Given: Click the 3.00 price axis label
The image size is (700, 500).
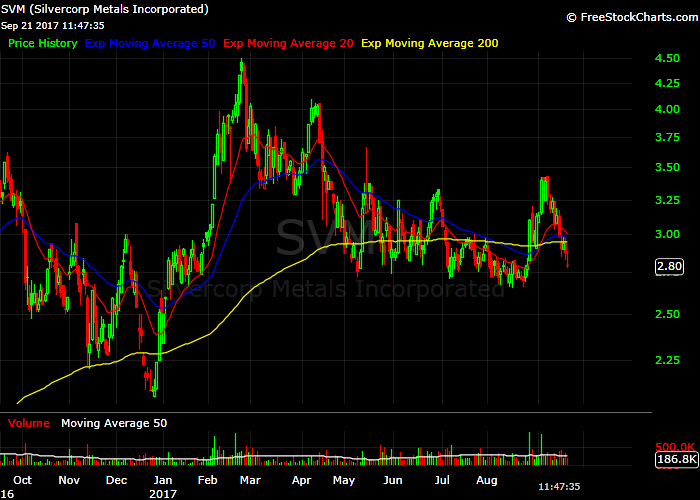Looking at the screenshot, I should click(x=667, y=234).
